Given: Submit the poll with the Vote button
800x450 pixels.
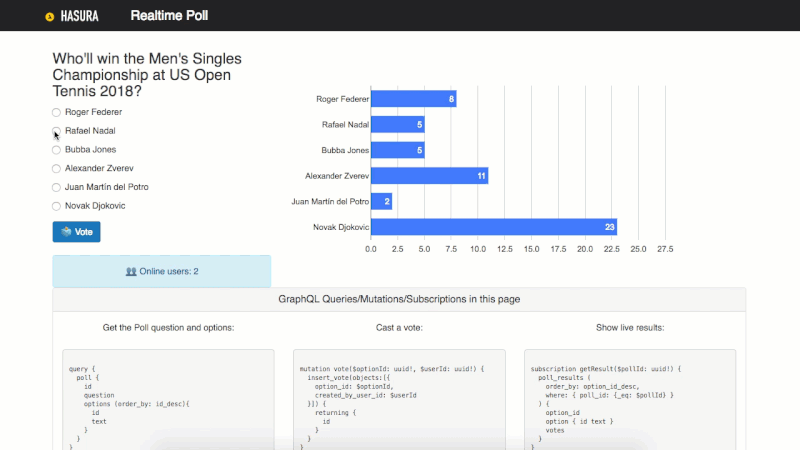Looking at the screenshot, I should point(77,232).
